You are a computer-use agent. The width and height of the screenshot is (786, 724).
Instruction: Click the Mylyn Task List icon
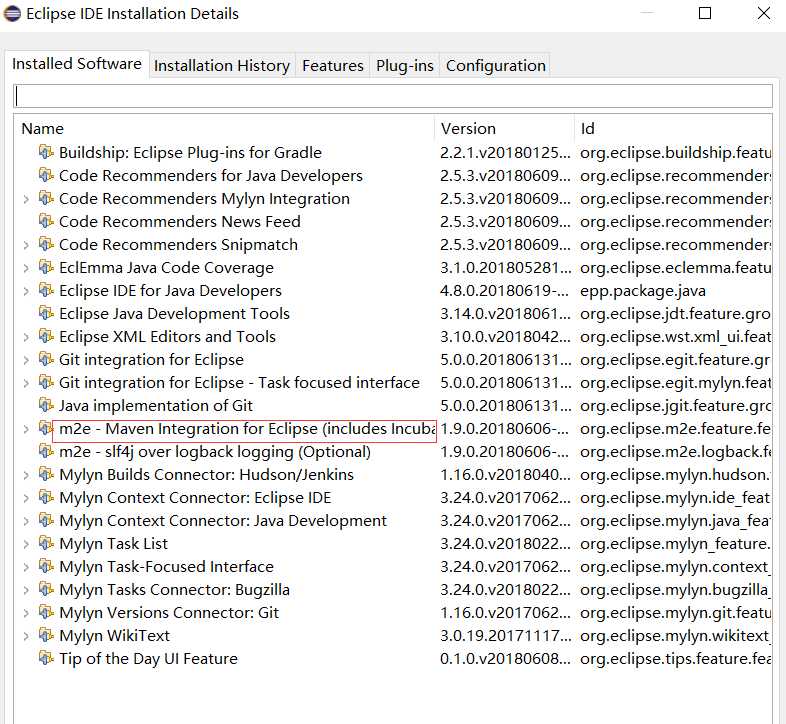pyautogui.click(x=46, y=543)
